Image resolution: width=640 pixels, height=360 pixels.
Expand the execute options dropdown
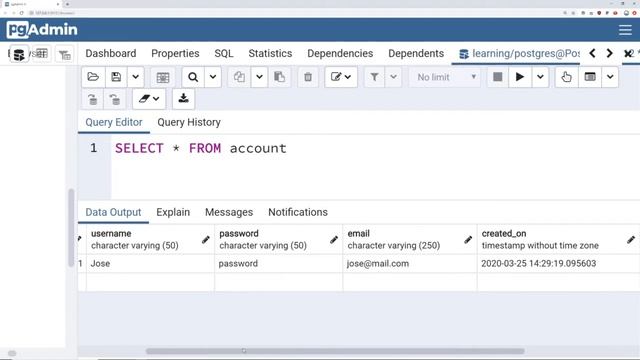pyautogui.click(x=540, y=77)
